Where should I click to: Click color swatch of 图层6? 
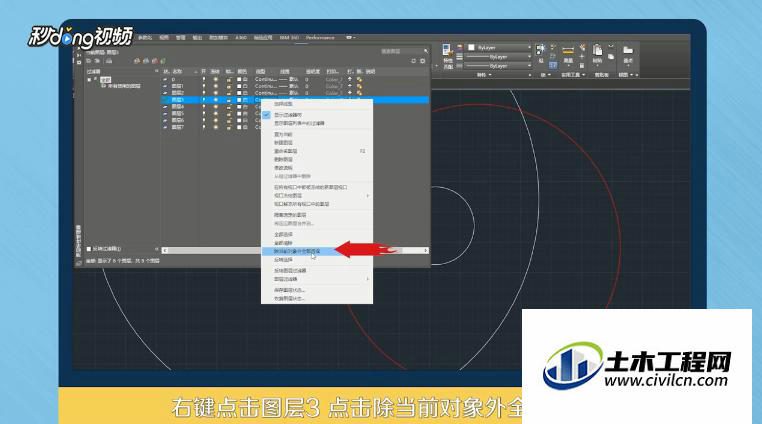tap(239, 120)
